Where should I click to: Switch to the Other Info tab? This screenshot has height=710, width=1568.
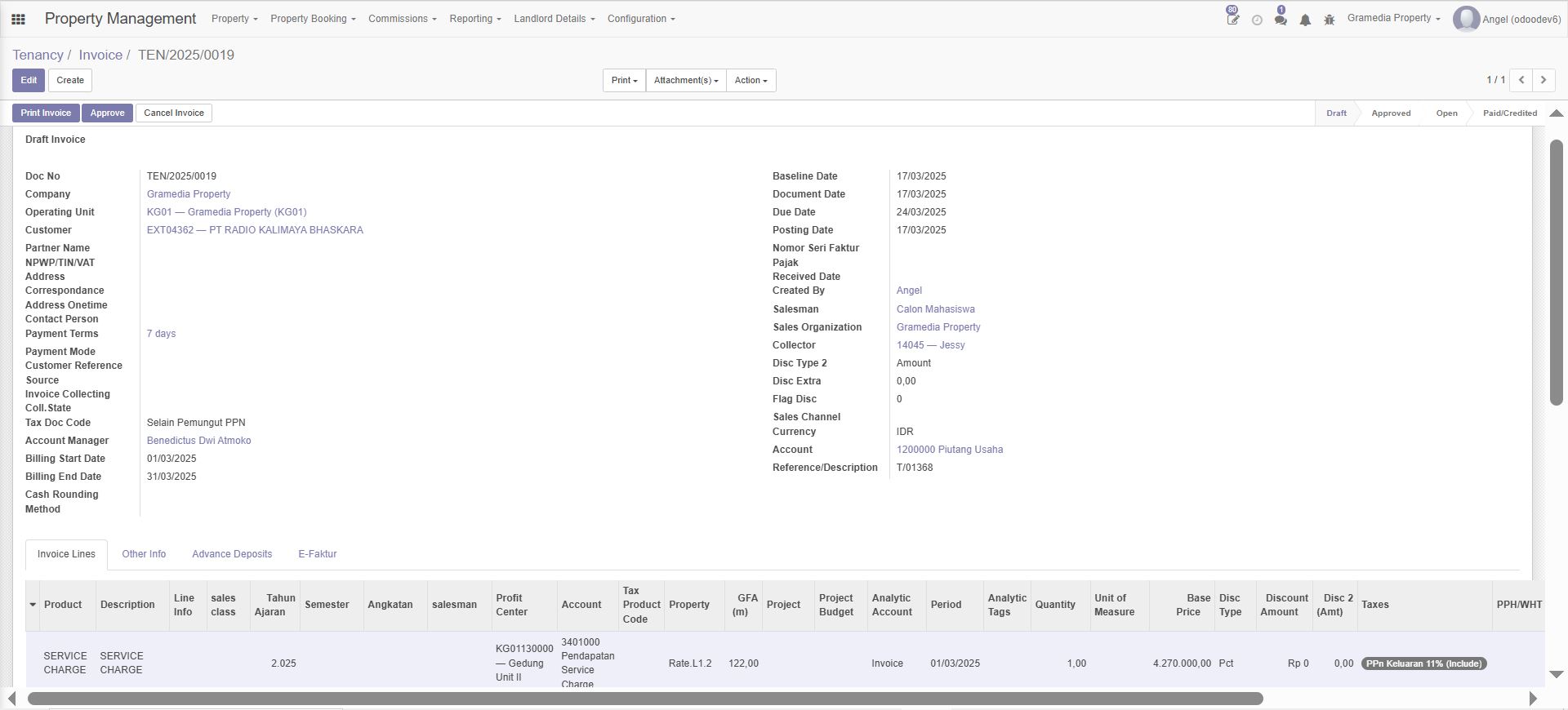(144, 554)
